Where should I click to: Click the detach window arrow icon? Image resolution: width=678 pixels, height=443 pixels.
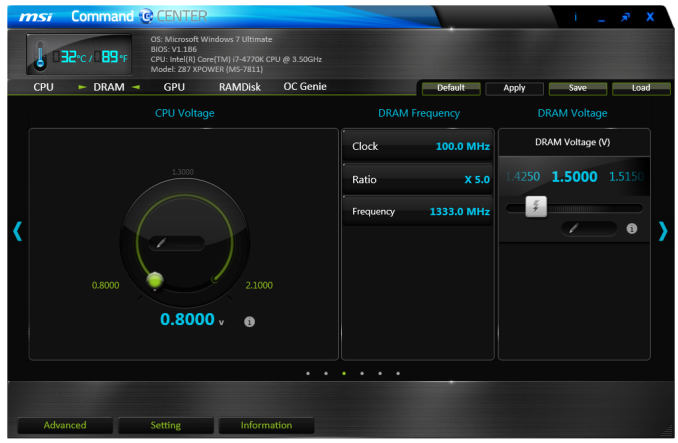[x=625, y=17]
